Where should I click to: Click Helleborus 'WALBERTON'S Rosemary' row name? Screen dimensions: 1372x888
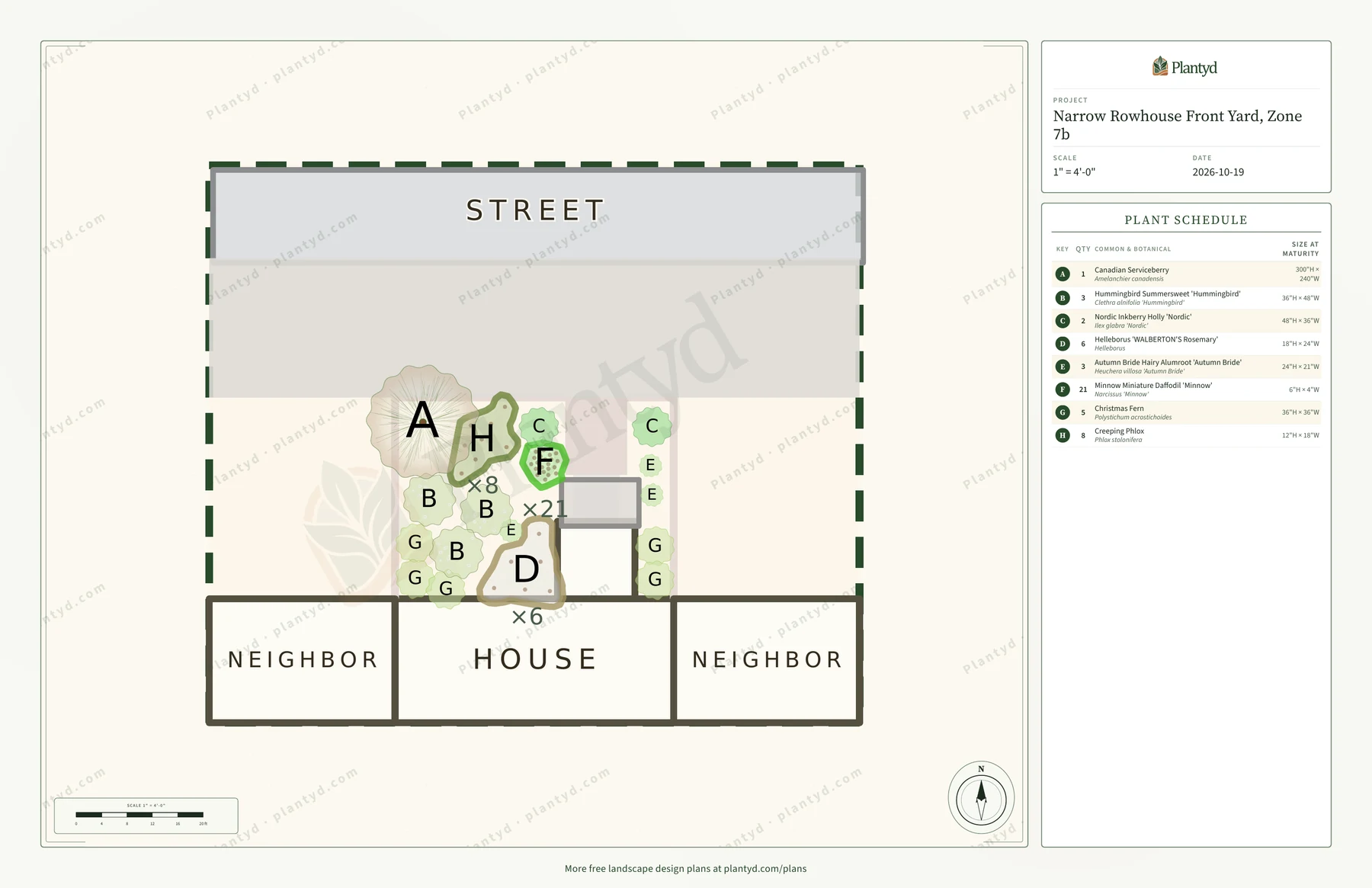click(1156, 339)
